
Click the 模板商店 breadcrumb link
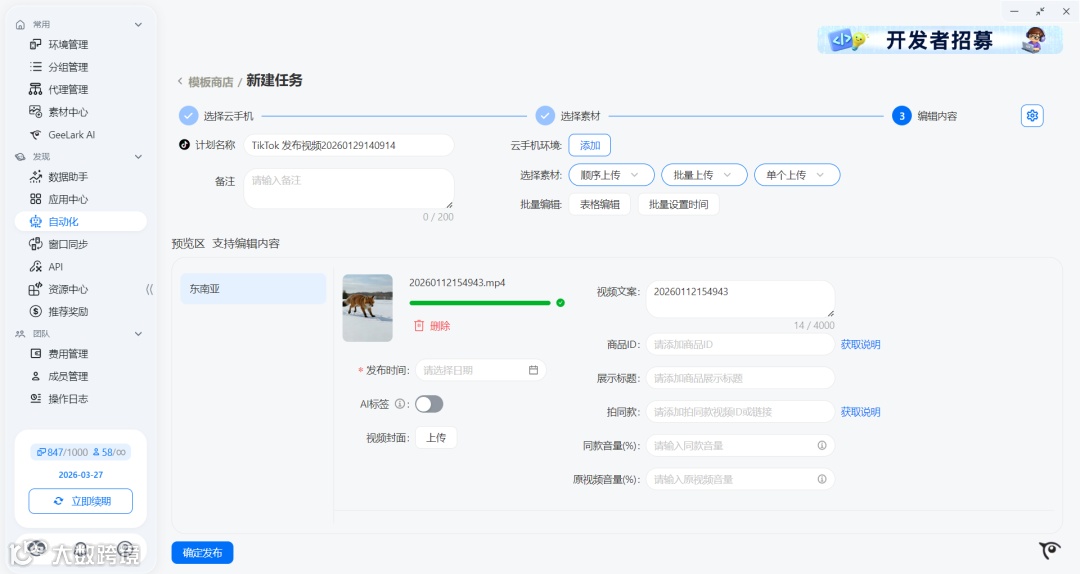211,82
